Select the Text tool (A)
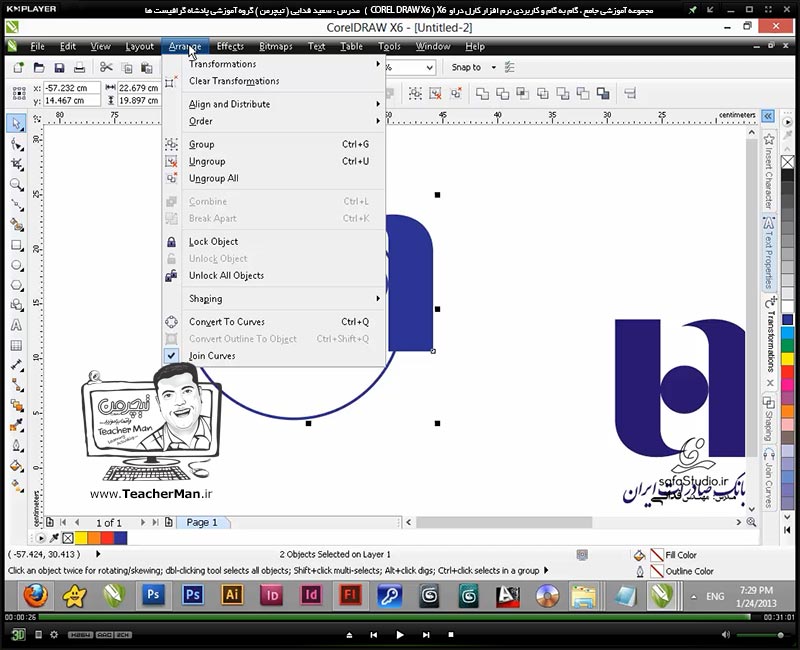This screenshot has height=650, width=800. click(x=16, y=325)
